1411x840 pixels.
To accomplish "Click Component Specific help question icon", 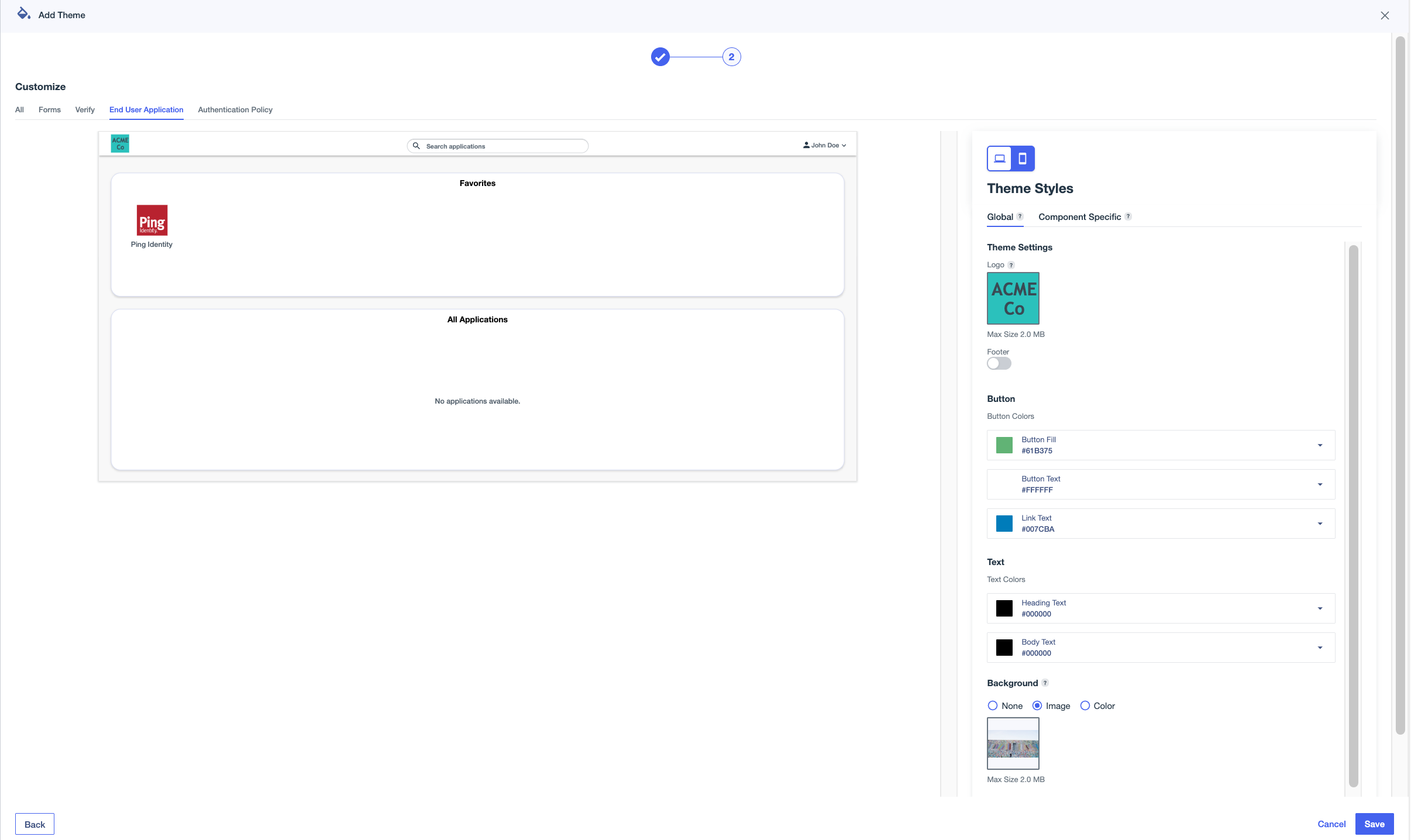I will click(1128, 216).
